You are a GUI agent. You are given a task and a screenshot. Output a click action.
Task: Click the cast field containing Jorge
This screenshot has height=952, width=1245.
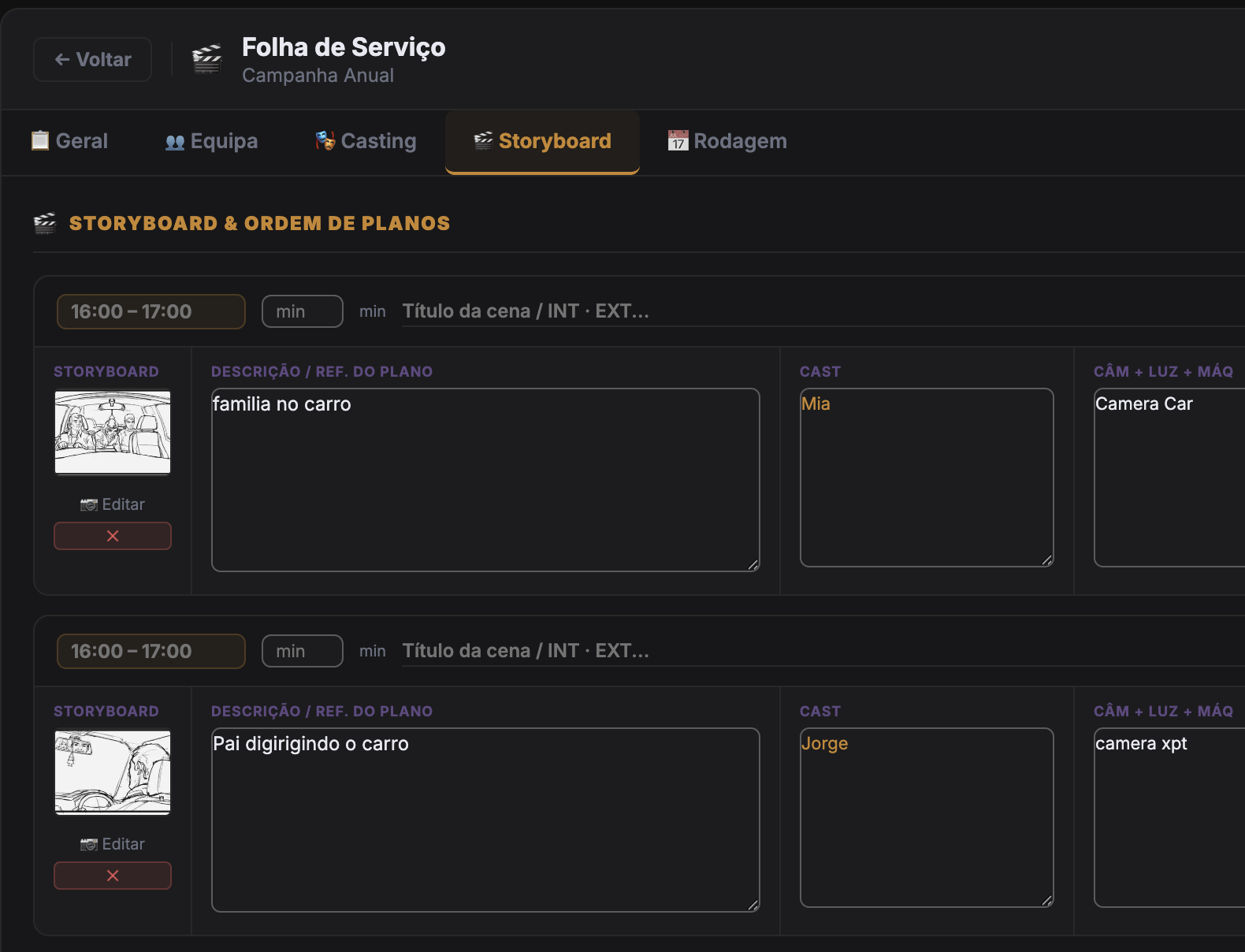pos(927,817)
